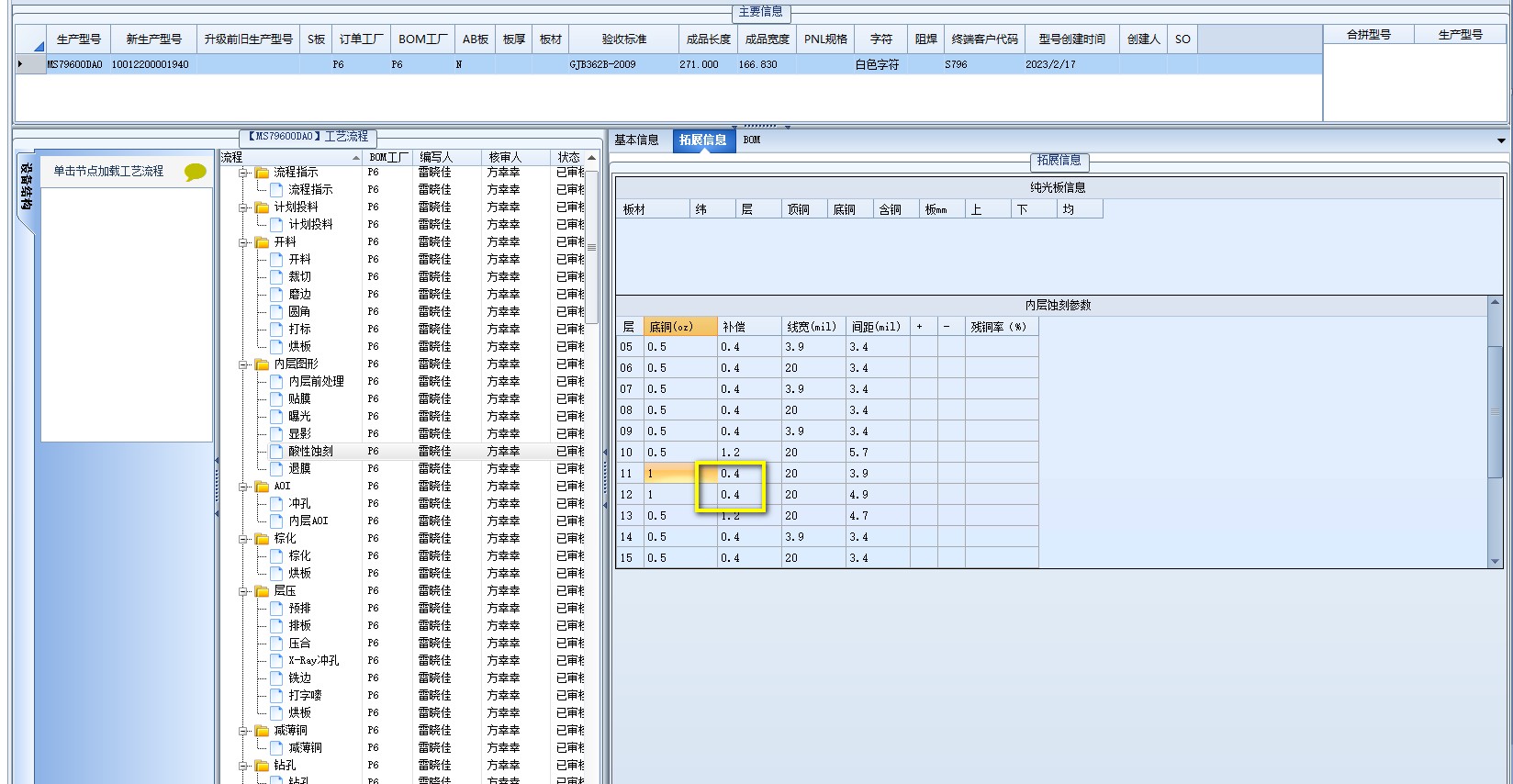Click the document icon of 酸性蚀刻 step
1513x784 pixels.
(276, 451)
